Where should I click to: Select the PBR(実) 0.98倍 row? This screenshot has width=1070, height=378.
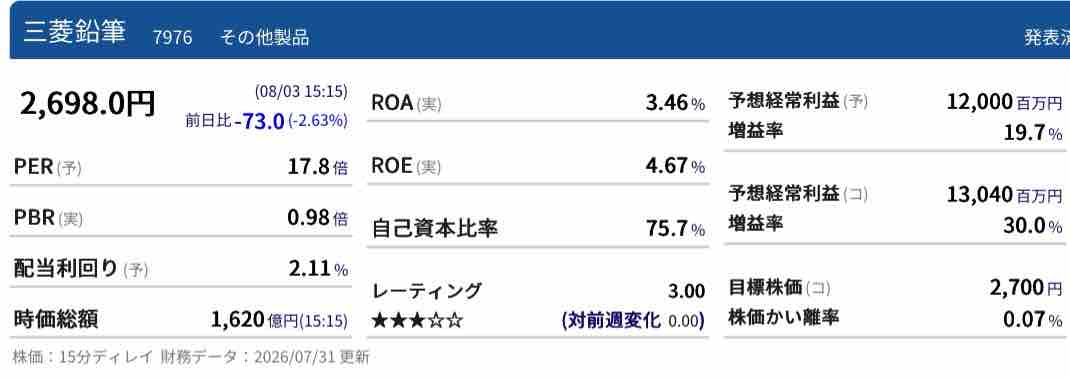pos(181,218)
